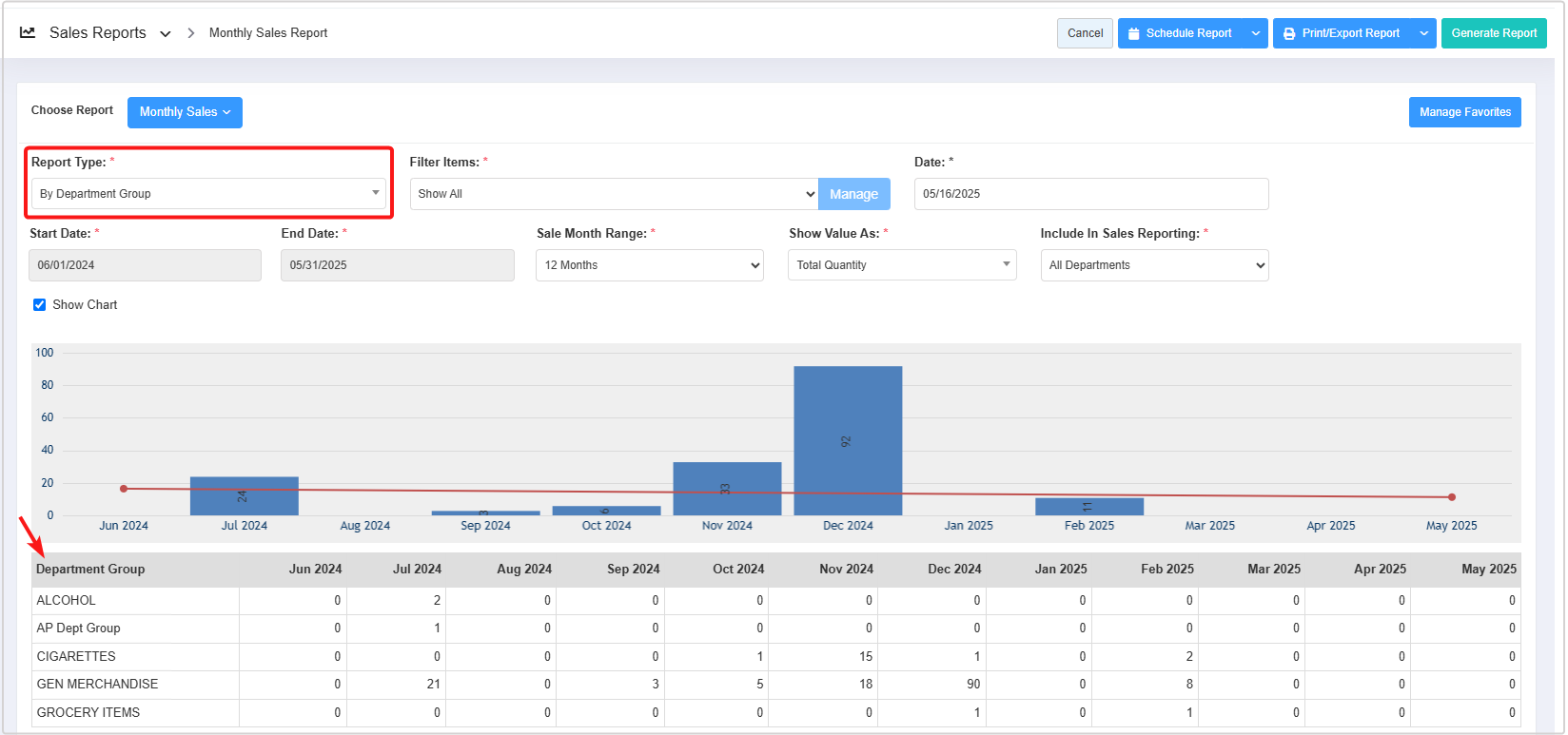Click the Monthly Sales report chooser
The image size is (1568, 735).
185,112
